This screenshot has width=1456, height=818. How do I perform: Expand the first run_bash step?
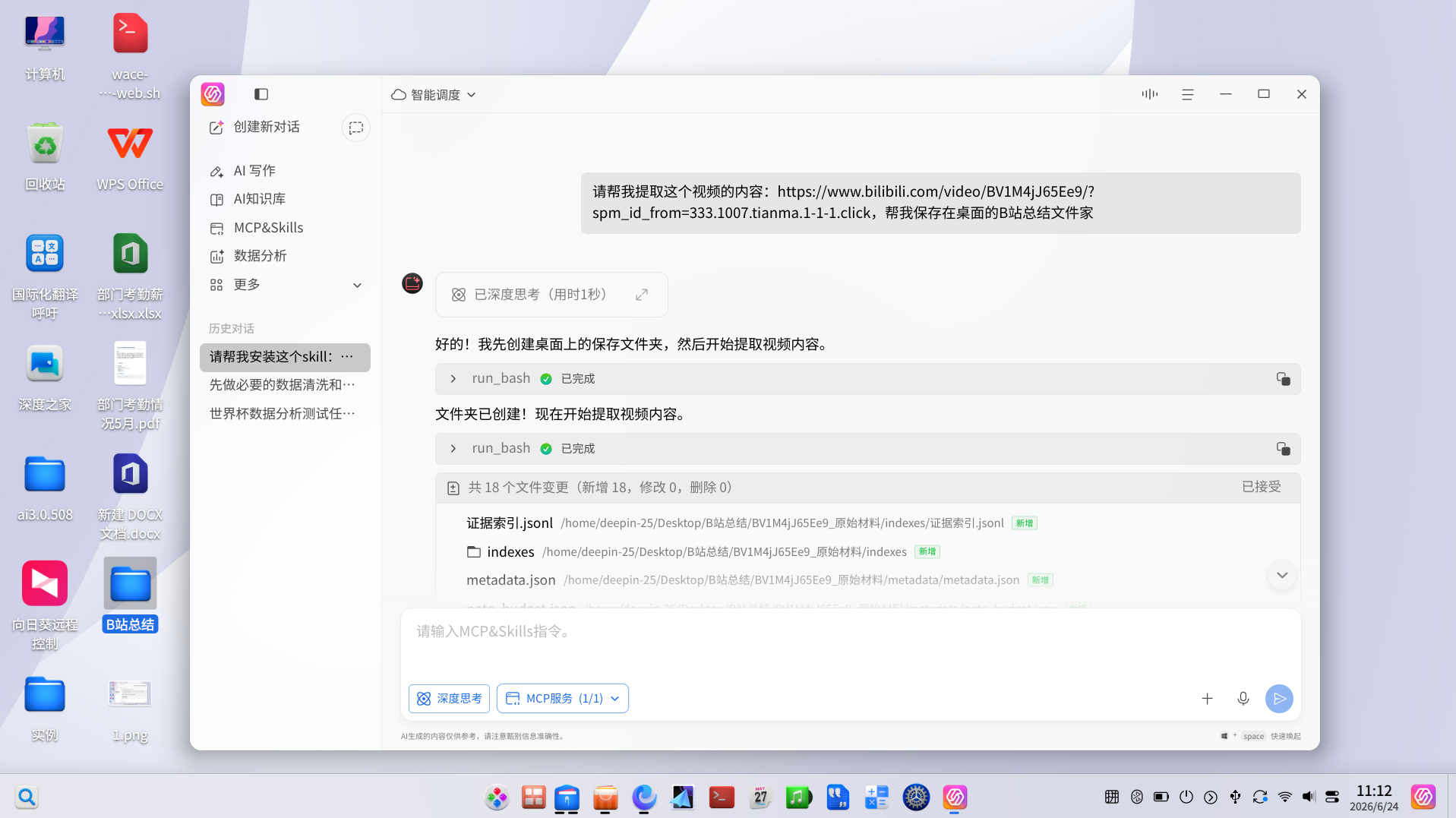pos(453,379)
